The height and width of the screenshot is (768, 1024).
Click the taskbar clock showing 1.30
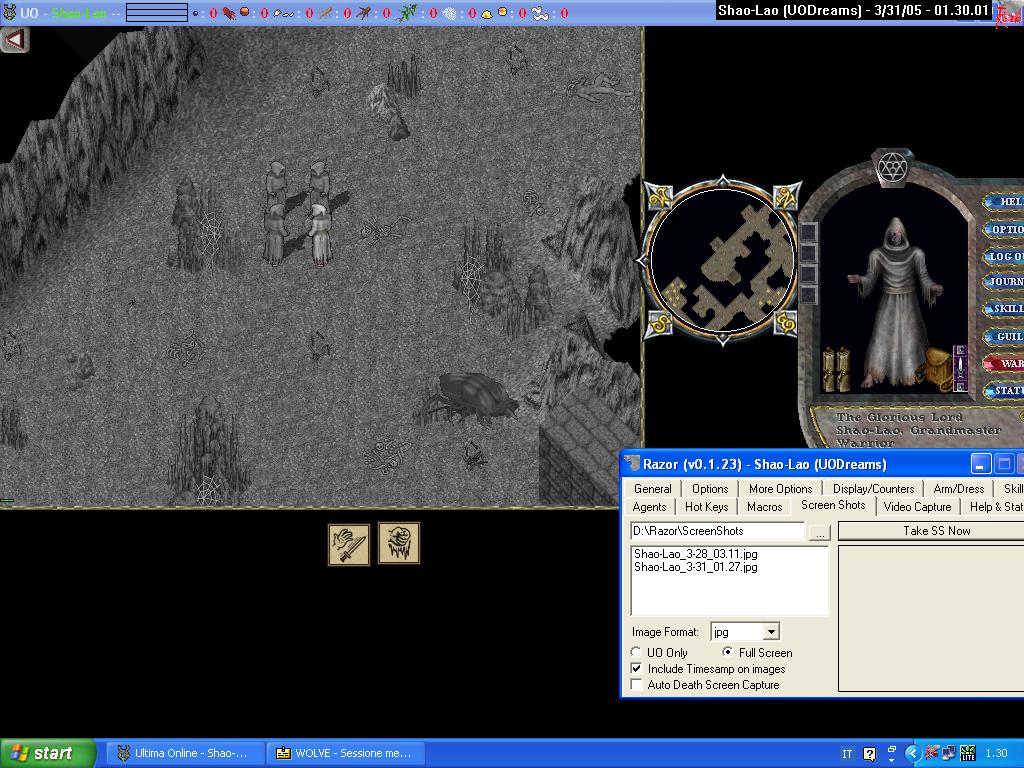pyautogui.click(x=997, y=754)
